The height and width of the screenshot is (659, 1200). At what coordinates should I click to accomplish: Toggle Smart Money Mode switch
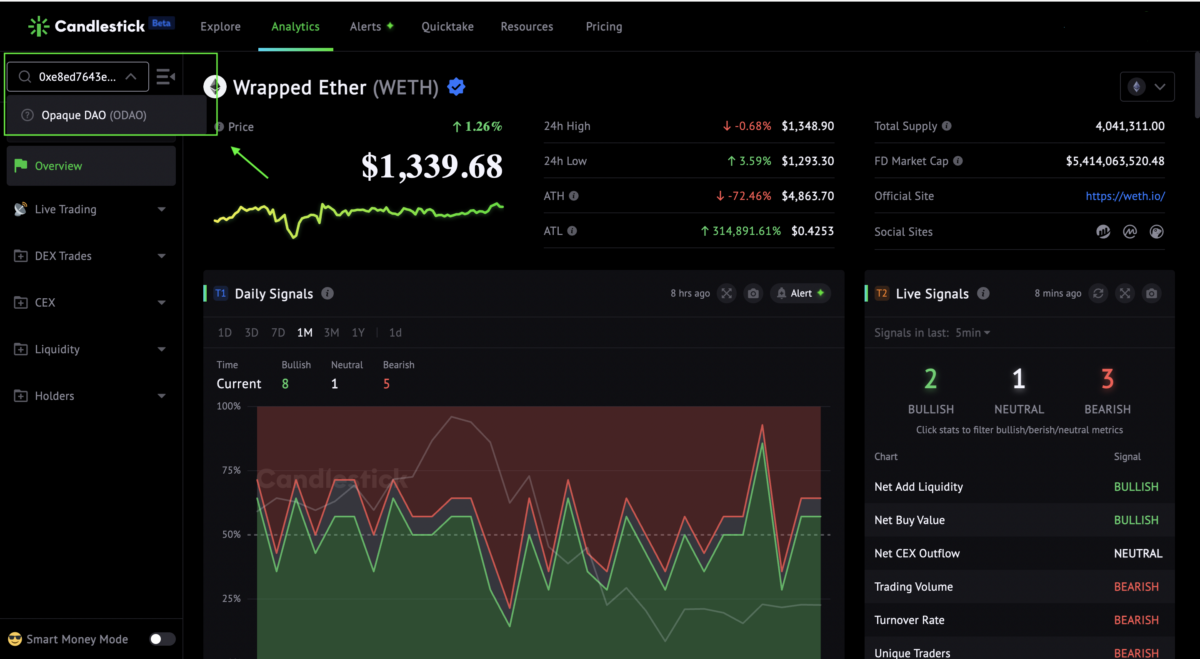pyautogui.click(x=162, y=639)
